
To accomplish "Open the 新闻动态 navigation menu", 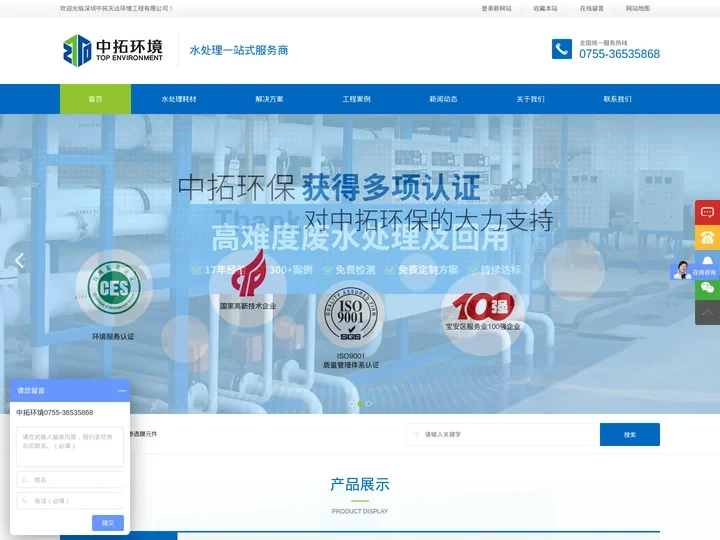I will [x=443, y=99].
